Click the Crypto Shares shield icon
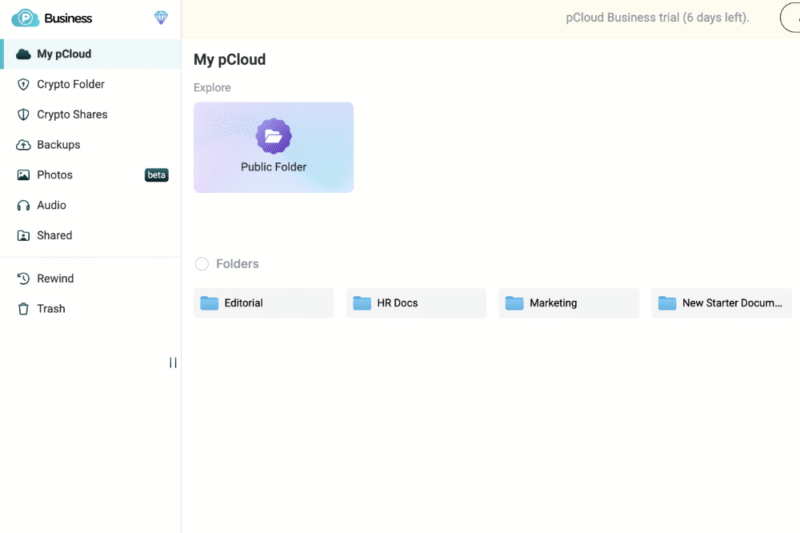Image resolution: width=800 pixels, height=533 pixels. 24,115
